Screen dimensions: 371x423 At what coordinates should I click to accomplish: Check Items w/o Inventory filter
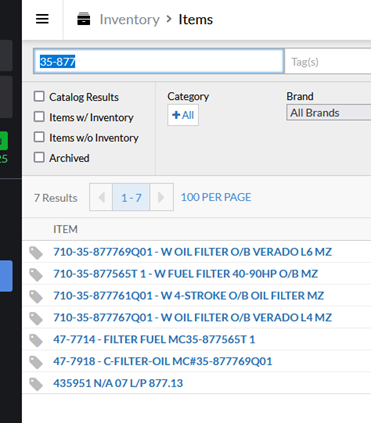click(x=39, y=137)
